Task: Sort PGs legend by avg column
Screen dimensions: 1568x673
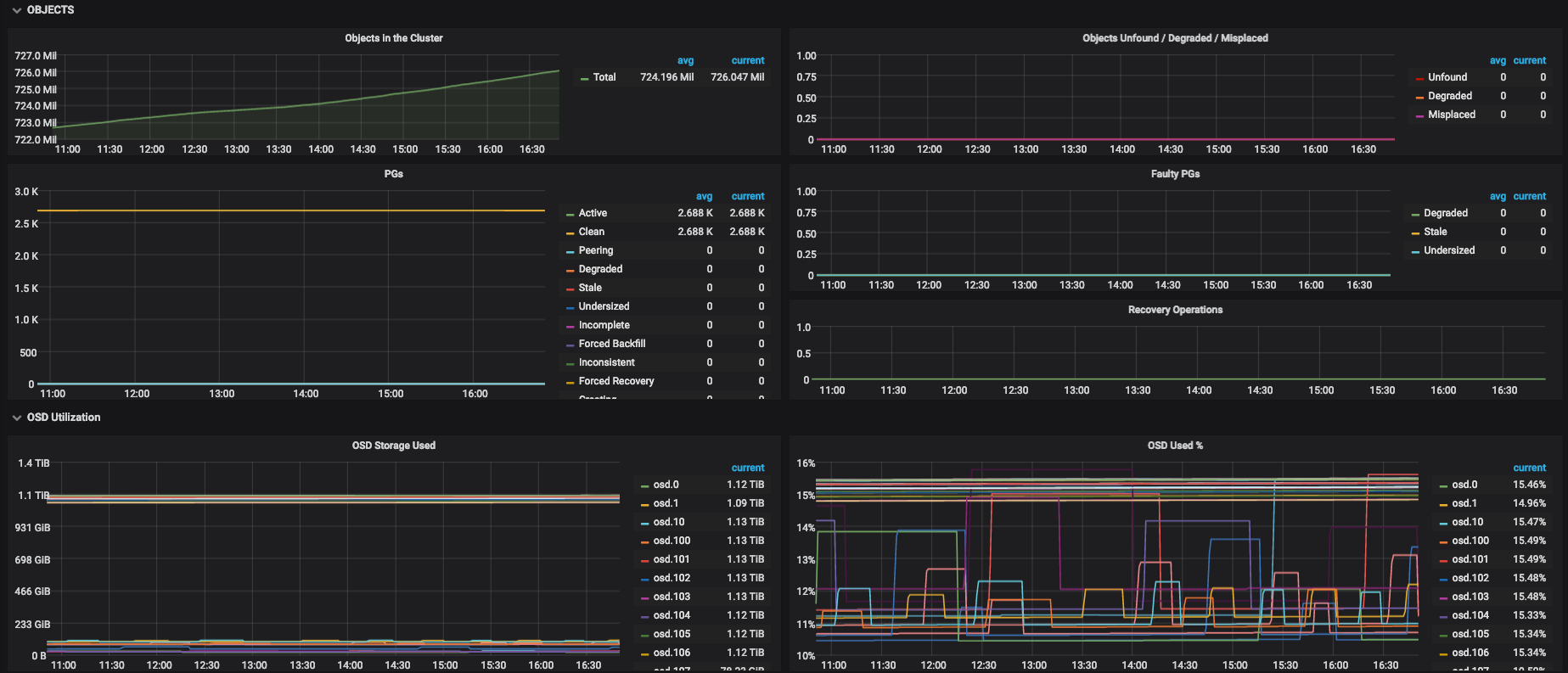Action: (704, 196)
